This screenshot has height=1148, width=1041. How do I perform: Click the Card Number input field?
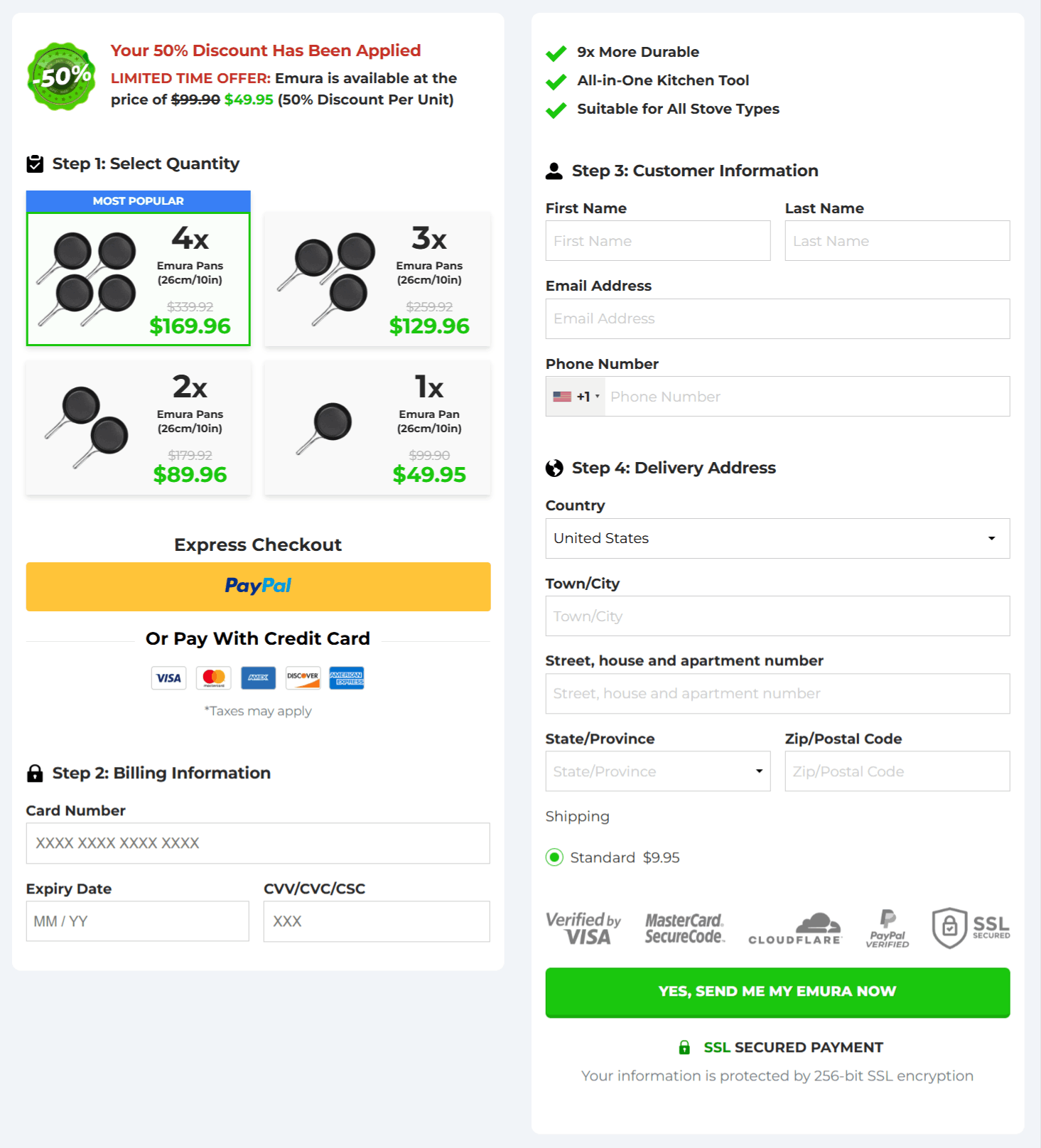pos(258,843)
